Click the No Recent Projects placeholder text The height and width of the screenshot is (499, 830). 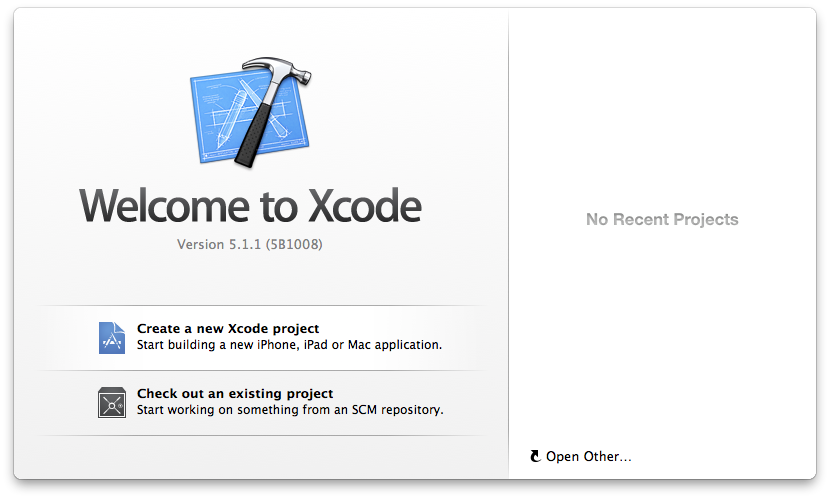pos(662,219)
